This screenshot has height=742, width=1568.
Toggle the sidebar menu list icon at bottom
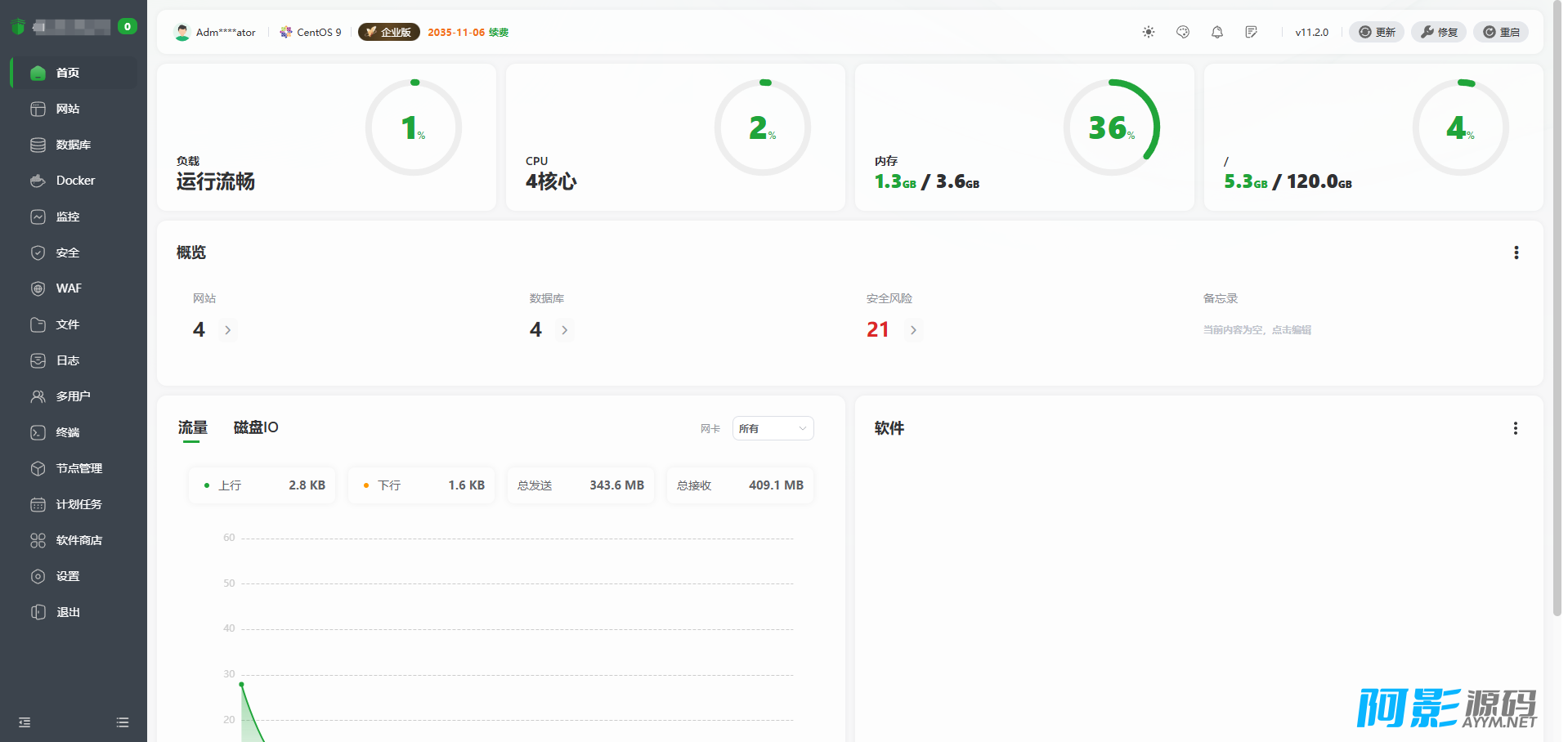pyautogui.click(x=123, y=722)
